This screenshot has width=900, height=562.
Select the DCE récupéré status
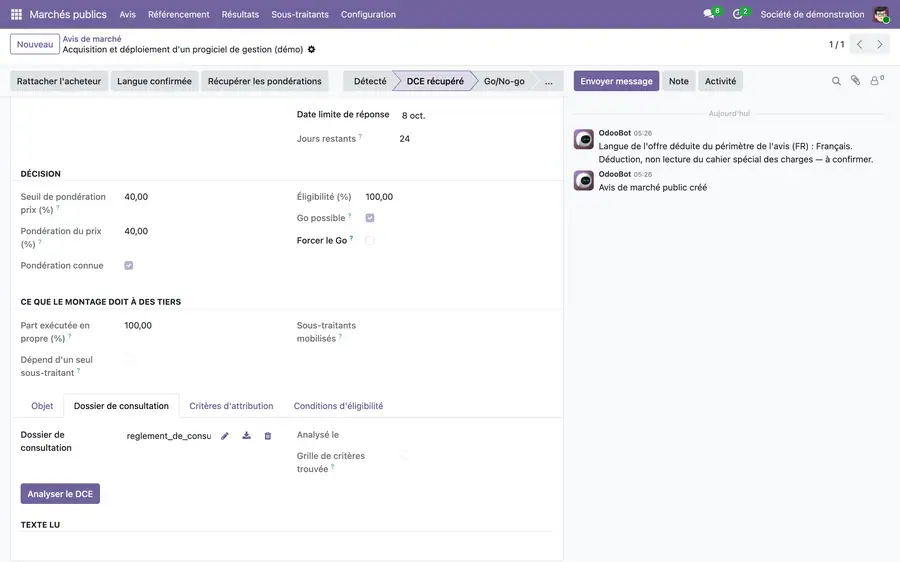(x=435, y=81)
